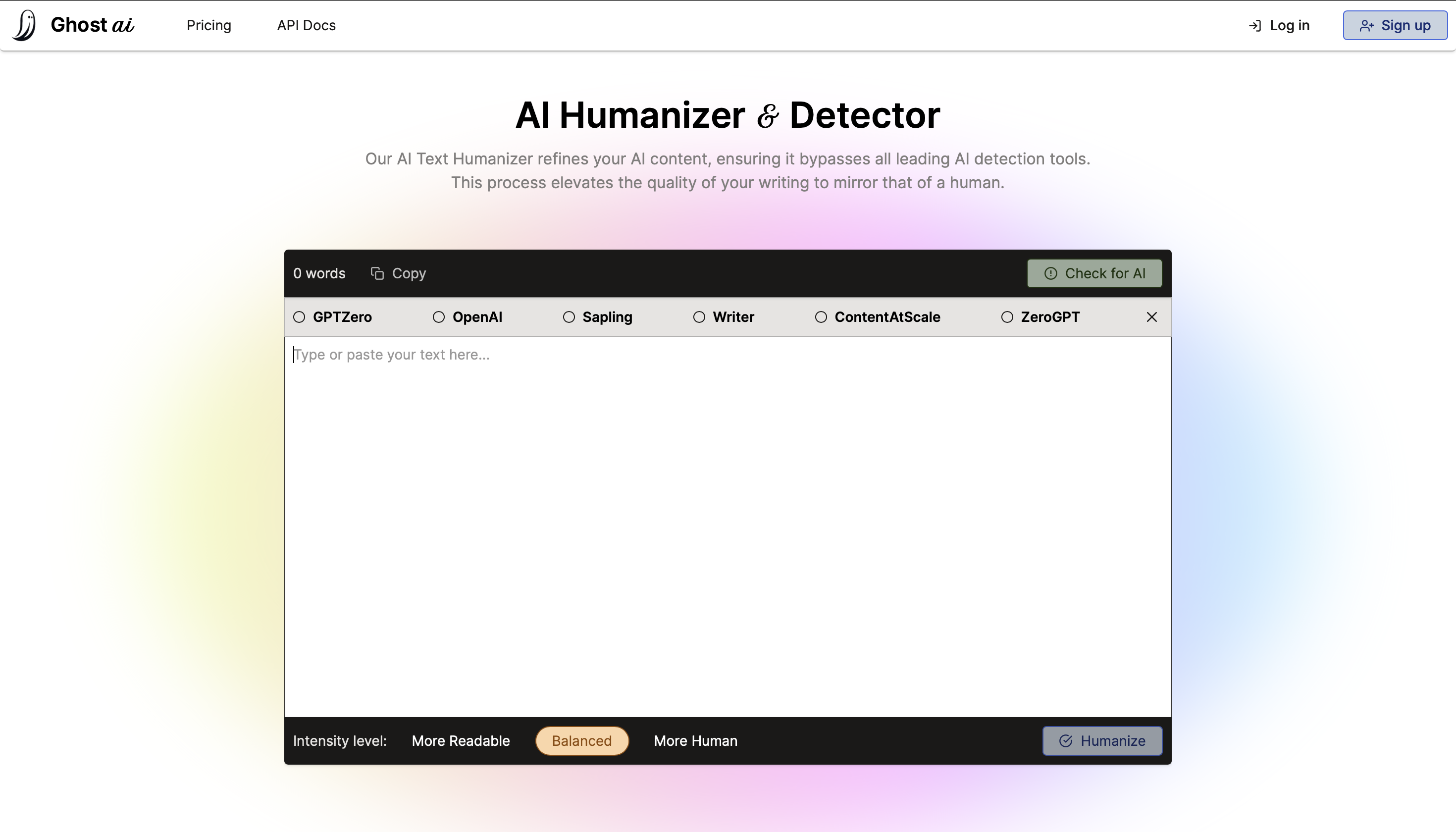Select the More Human intensity level
This screenshot has width=1456, height=832.
coord(696,741)
